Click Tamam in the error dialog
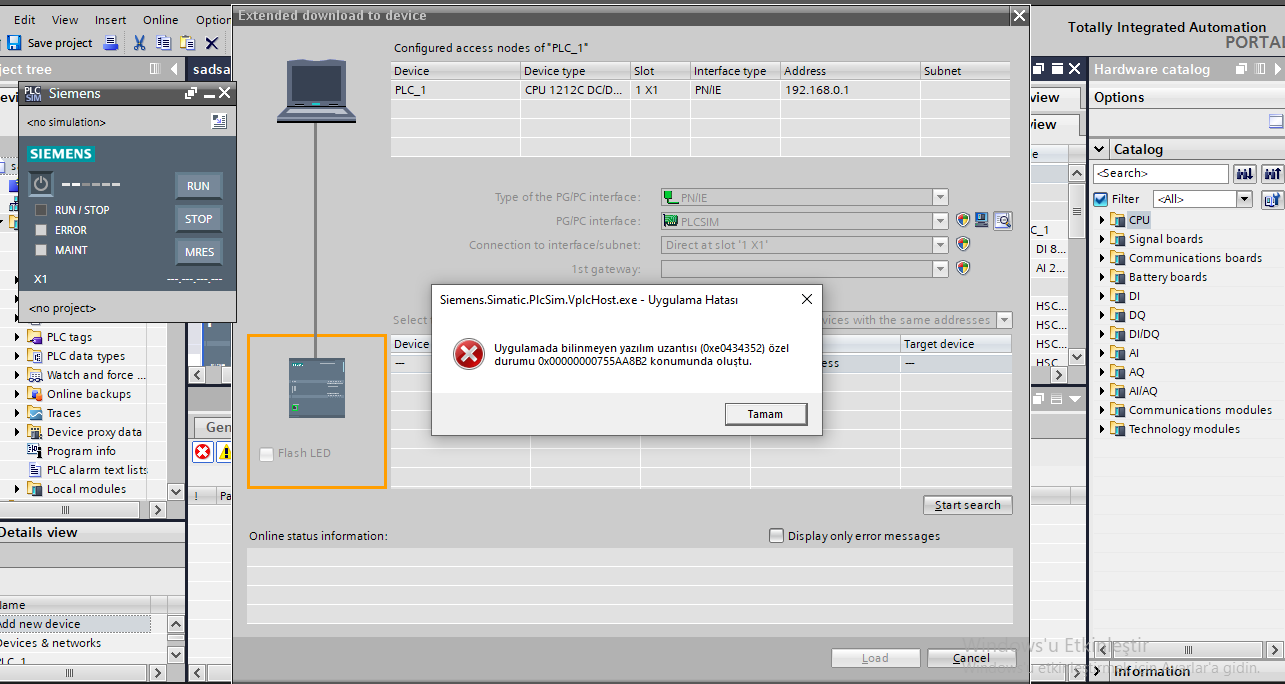The height and width of the screenshot is (684, 1285). pos(765,414)
